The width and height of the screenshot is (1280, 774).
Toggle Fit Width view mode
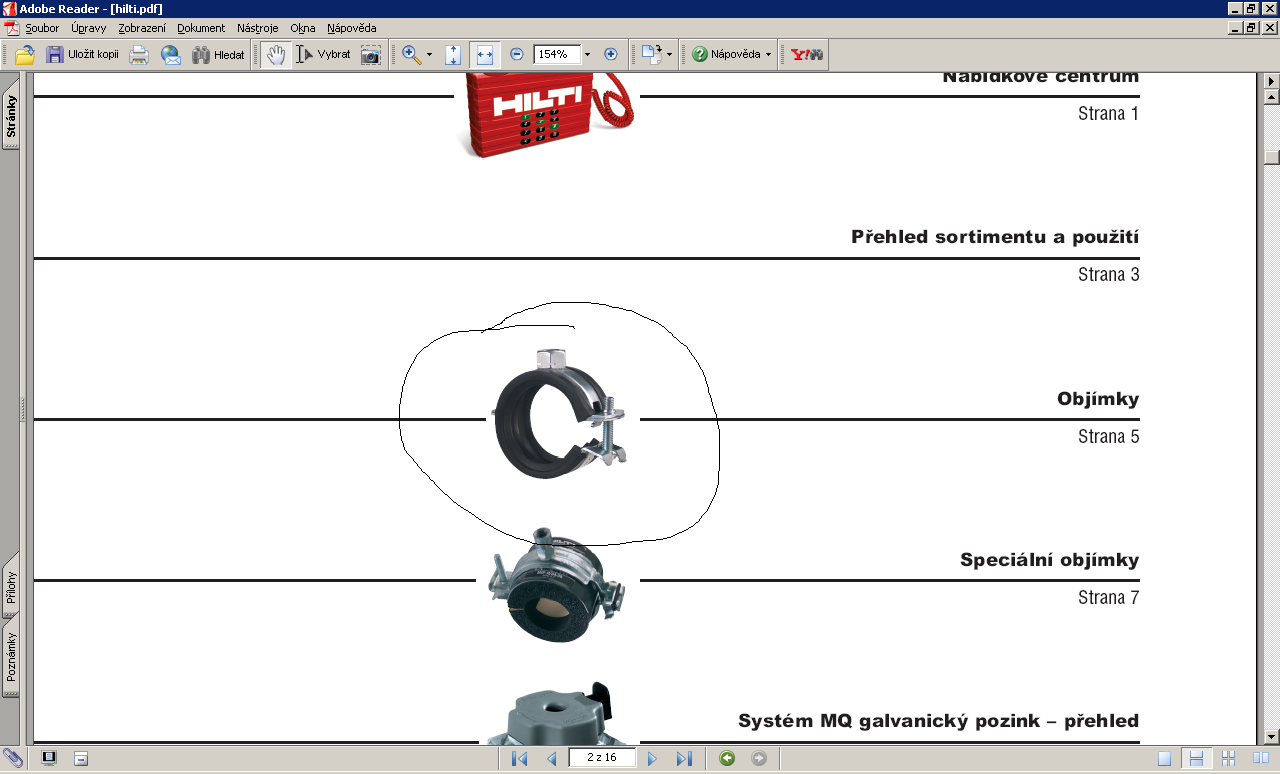coord(485,55)
